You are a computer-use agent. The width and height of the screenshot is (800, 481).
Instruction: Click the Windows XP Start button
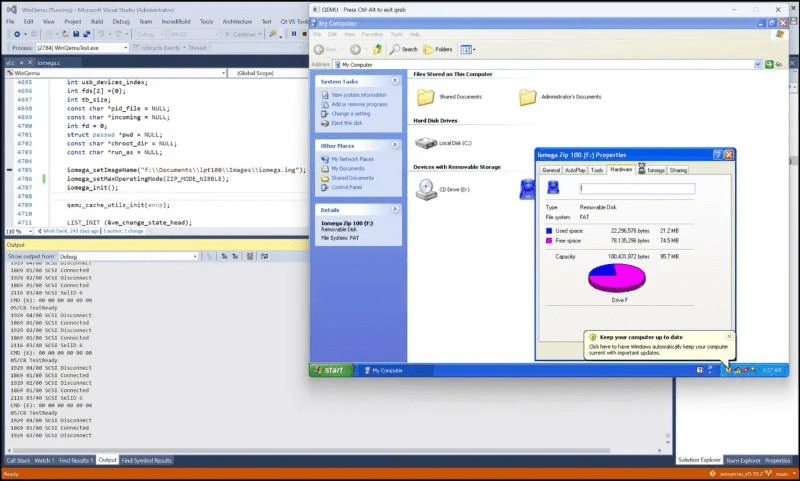pos(328,370)
